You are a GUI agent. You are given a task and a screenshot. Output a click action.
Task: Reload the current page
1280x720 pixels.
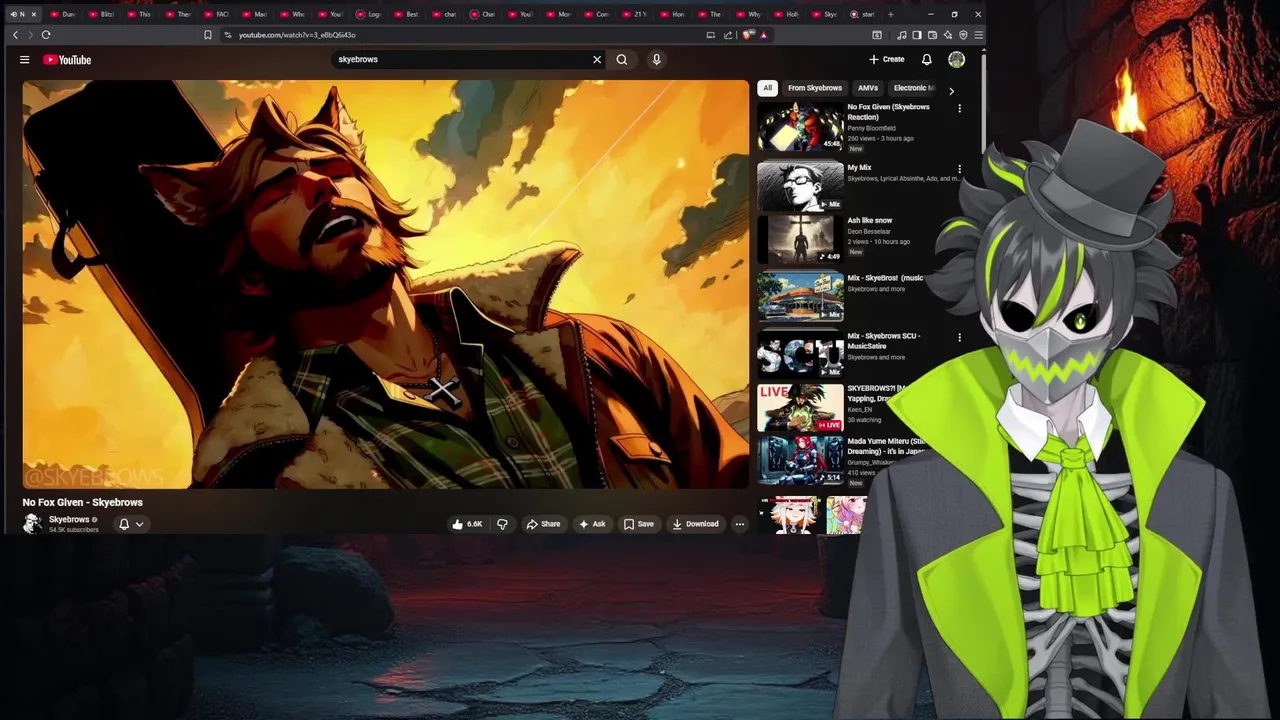46,35
